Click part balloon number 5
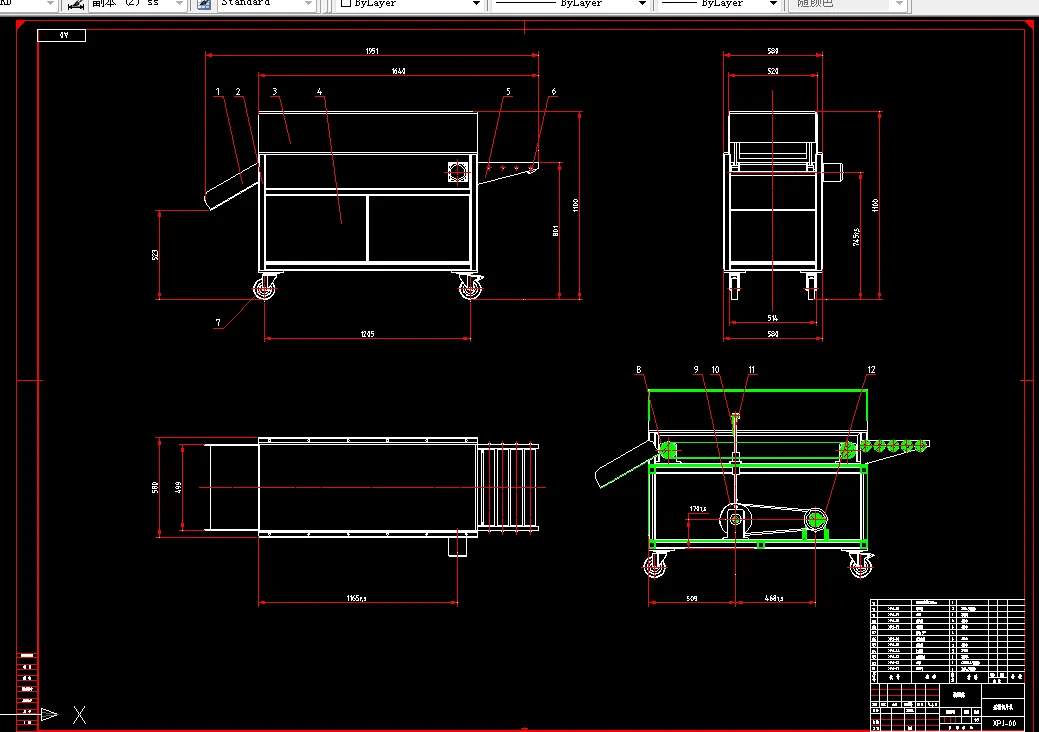Screen dimensions: 1039x732 pos(508,91)
